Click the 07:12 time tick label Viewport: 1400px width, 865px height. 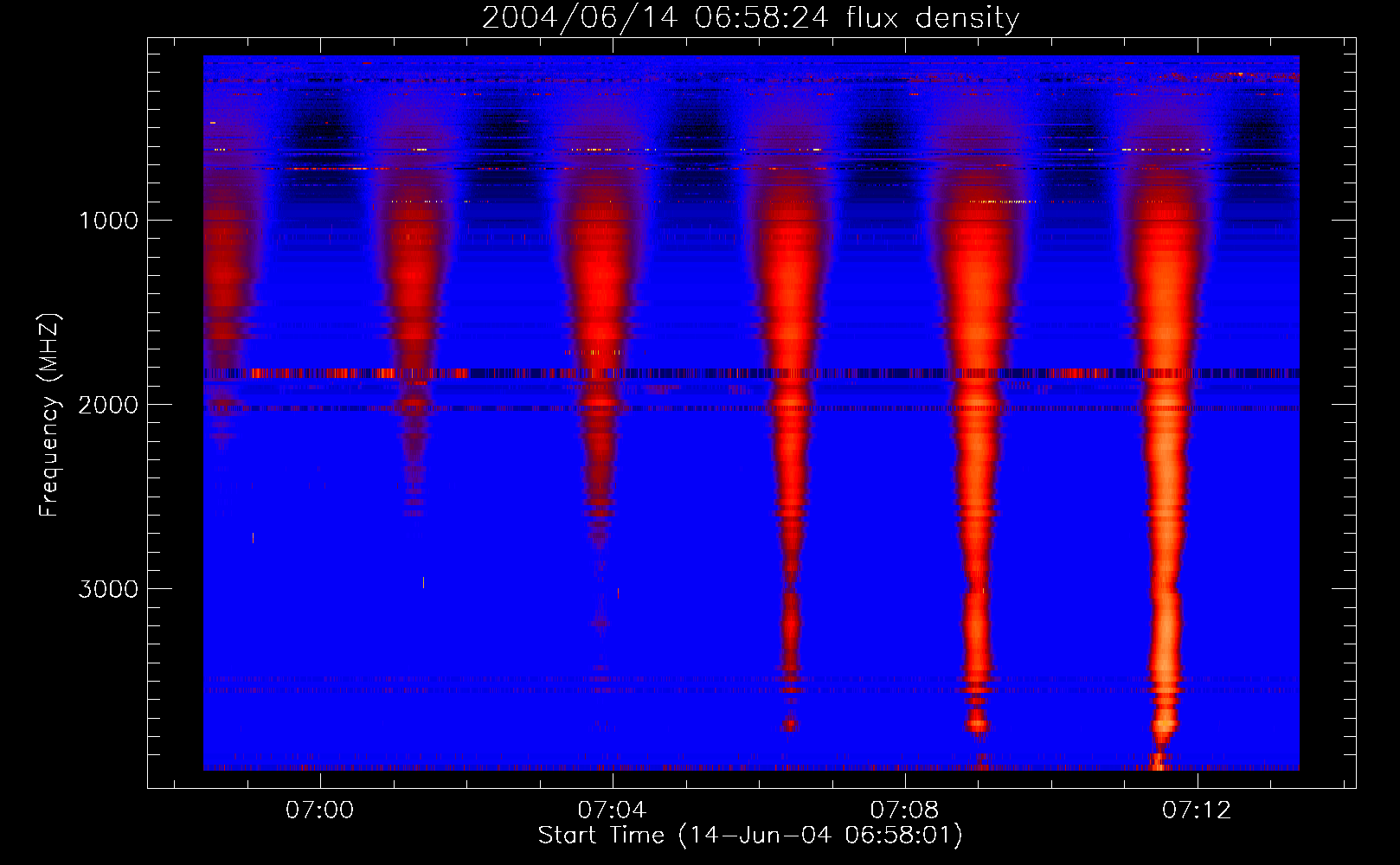coord(1197,811)
